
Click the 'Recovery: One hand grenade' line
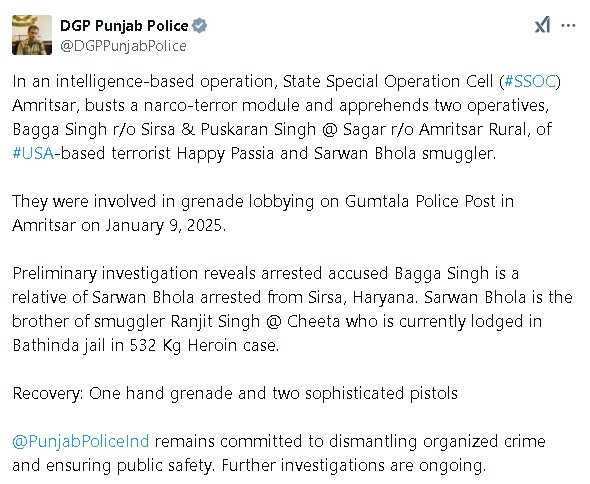coord(235,393)
